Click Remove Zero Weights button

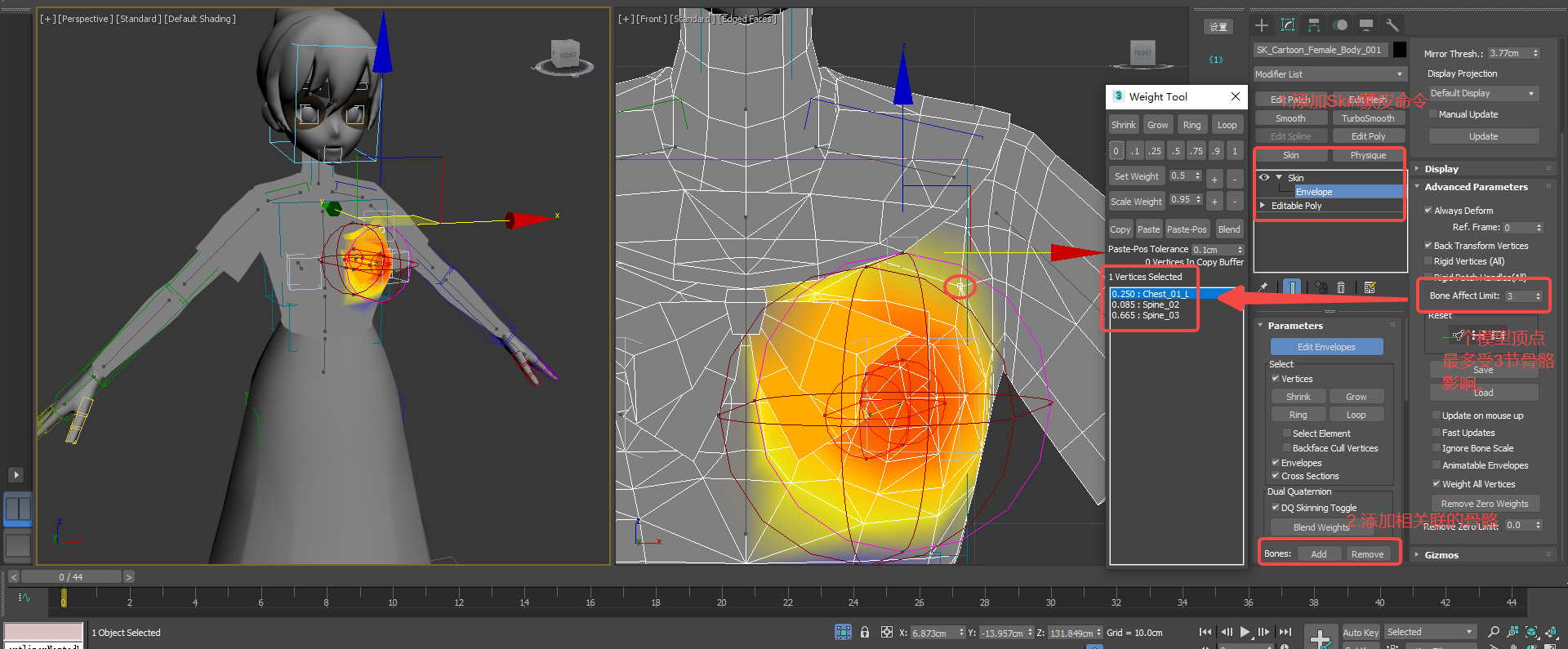[1484, 504]
